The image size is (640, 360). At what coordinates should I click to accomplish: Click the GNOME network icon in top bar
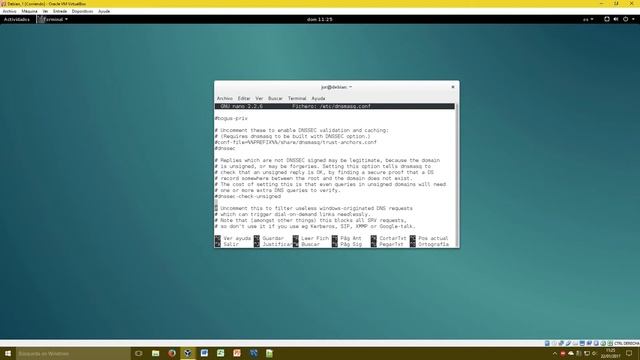click(607, 19)
